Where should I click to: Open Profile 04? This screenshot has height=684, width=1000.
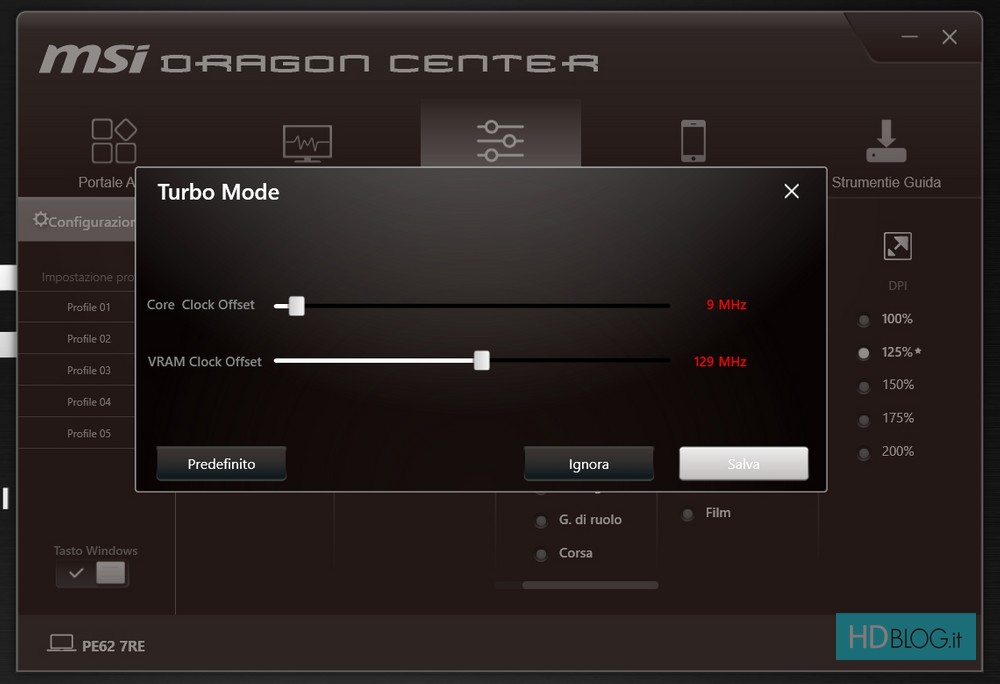(89, 402)
